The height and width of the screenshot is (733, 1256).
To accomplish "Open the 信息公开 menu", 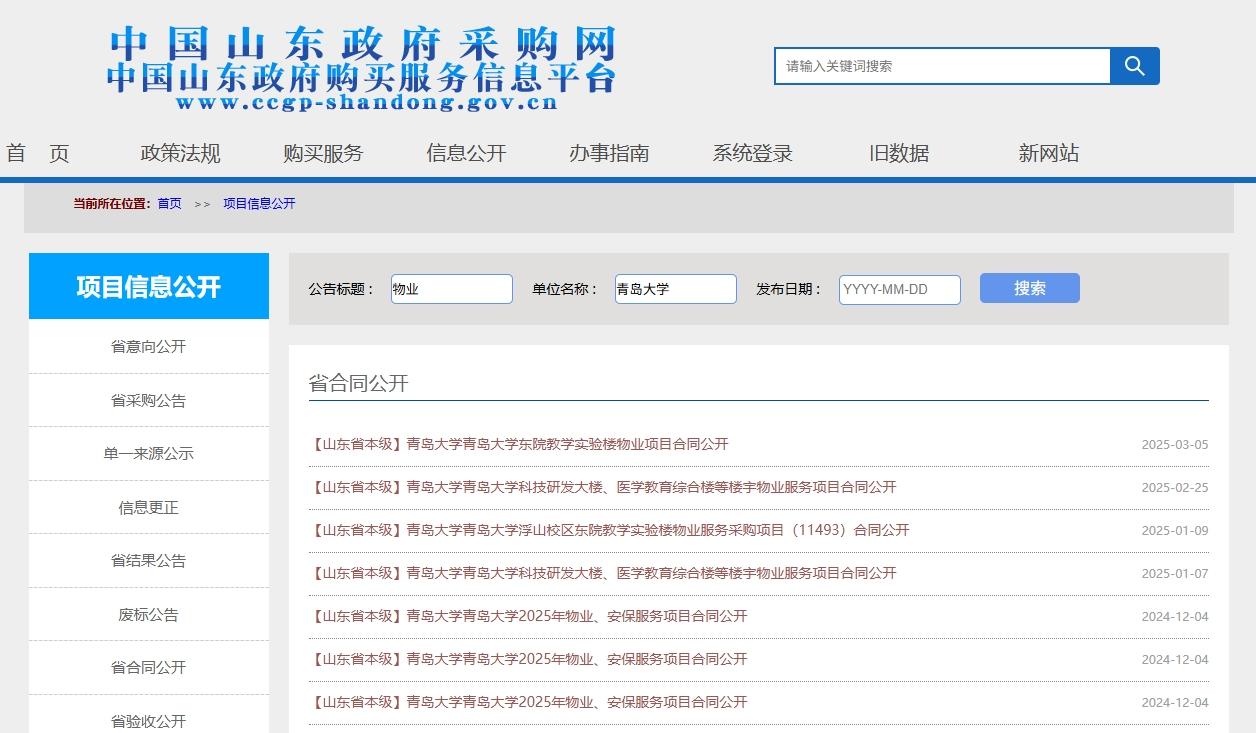I will [x=466, y=153].
